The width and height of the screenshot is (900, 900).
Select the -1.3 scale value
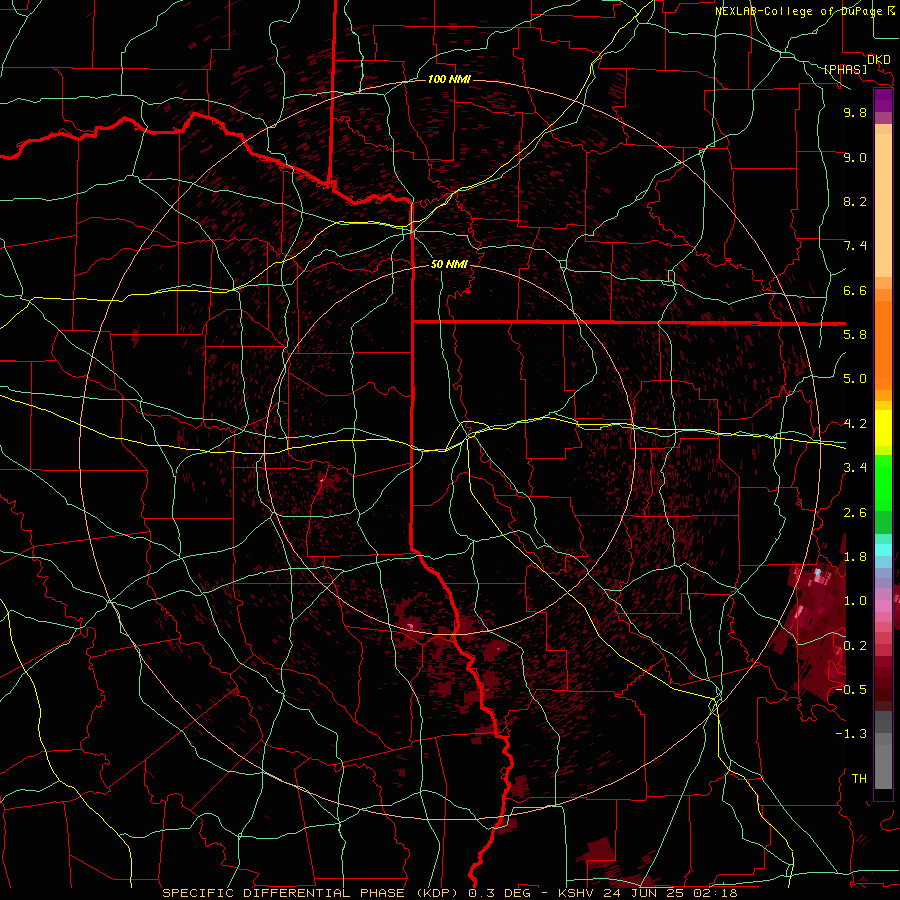[x=851, y=734]
